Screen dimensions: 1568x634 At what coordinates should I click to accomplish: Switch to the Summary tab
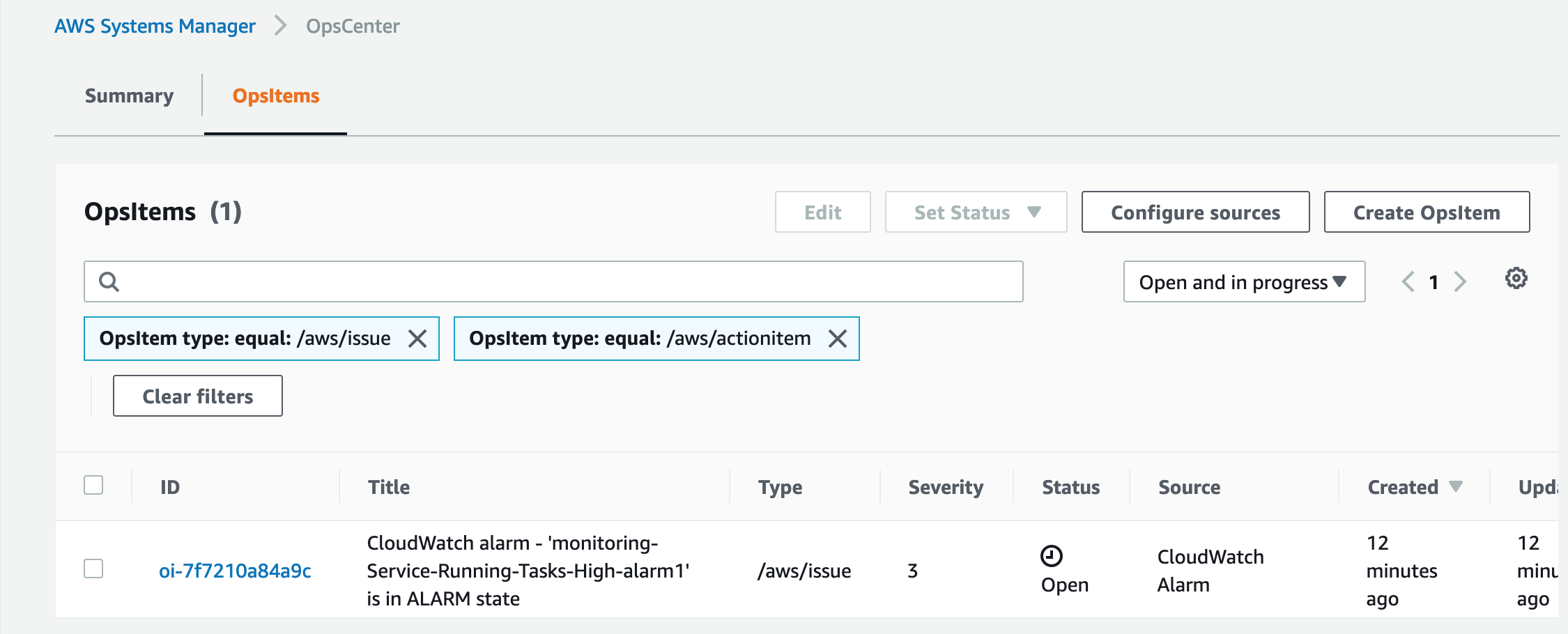pyautogui.click(x=129, y=95)
